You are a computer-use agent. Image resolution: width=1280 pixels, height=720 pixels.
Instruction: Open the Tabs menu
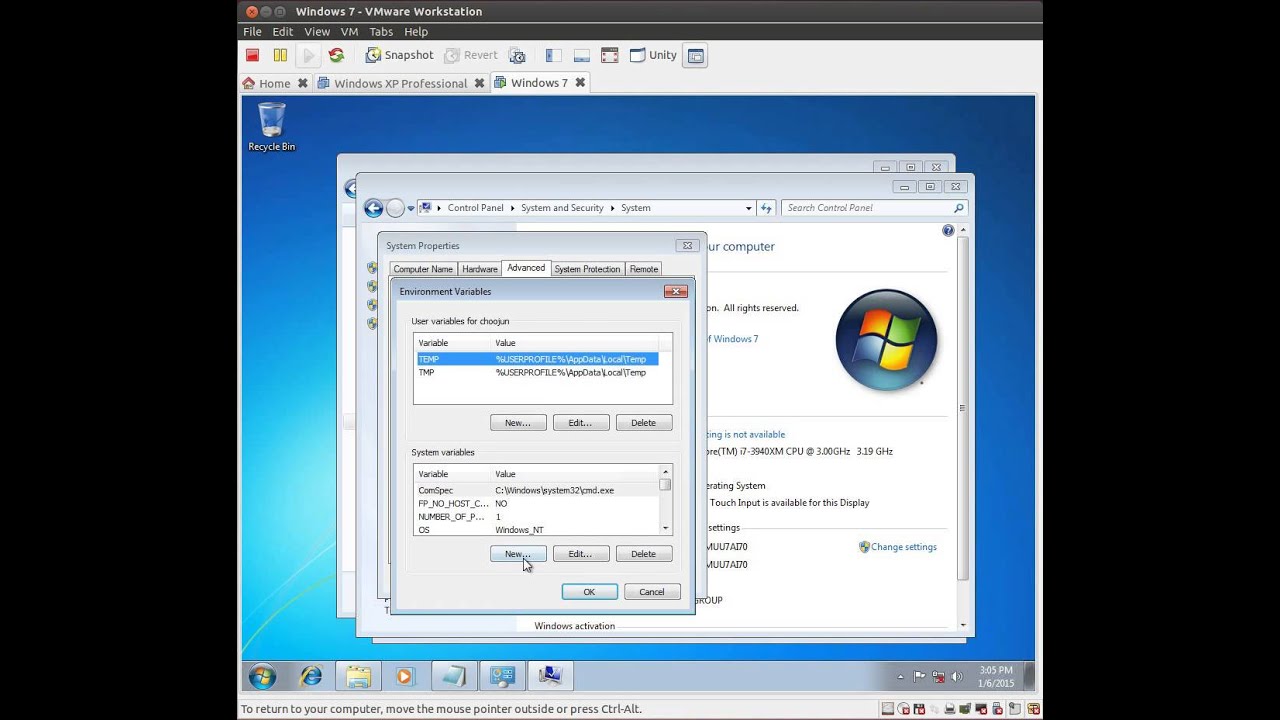pyautogui.click(x=381, y=32)
